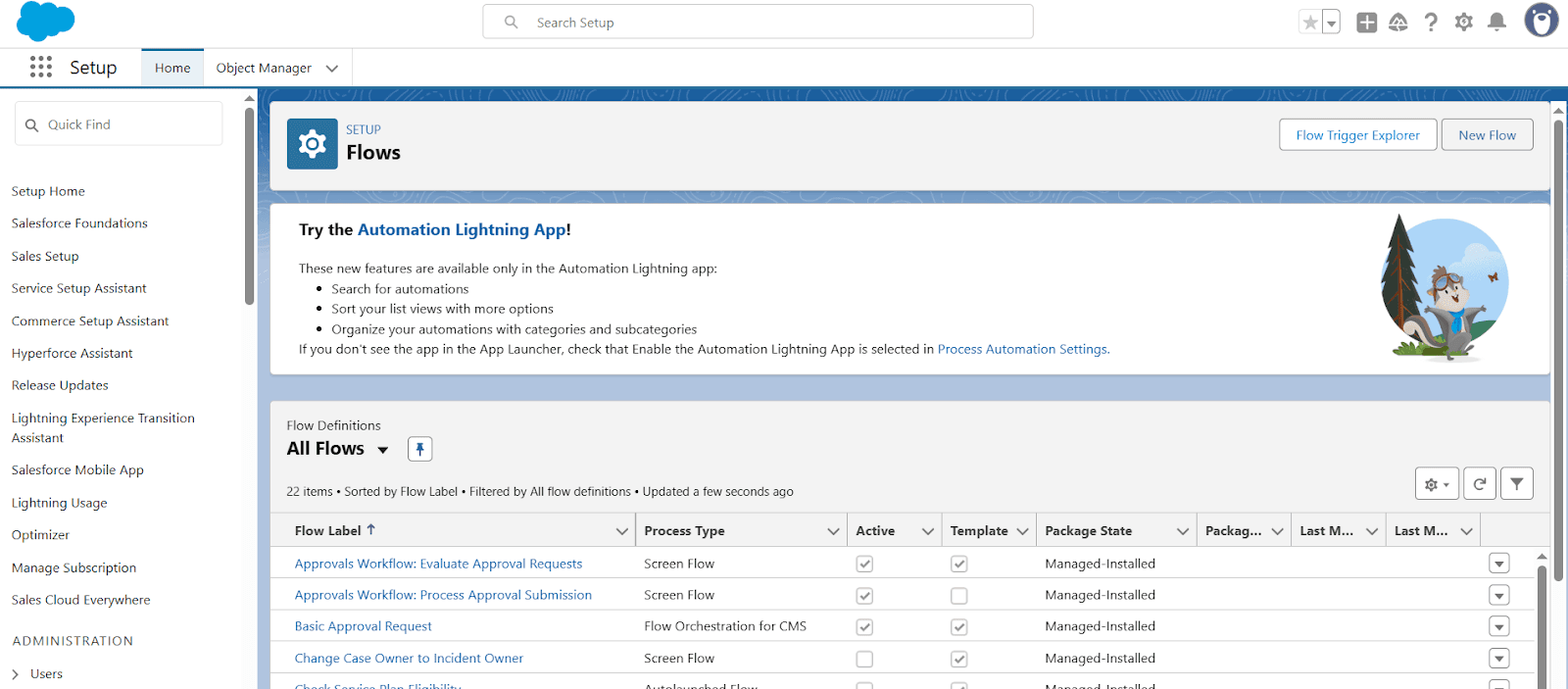The height and width of the screenshot is (689, 1568).
Task: Open the App Launcher dots icon
Action: [x=40, y=67]
